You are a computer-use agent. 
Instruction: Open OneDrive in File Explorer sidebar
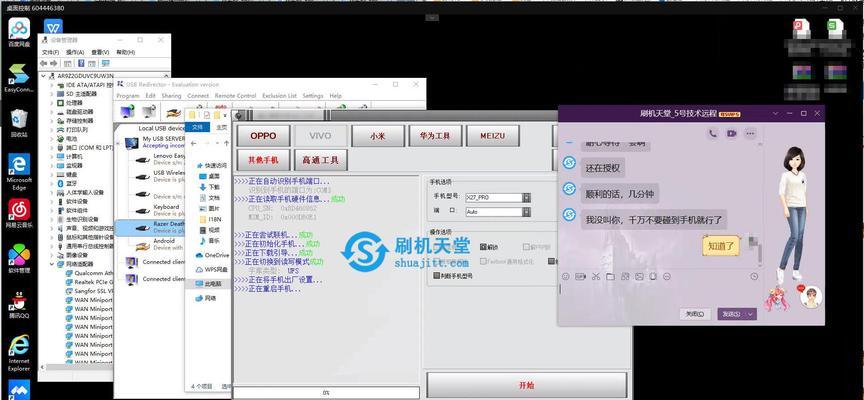pos(212,255)
